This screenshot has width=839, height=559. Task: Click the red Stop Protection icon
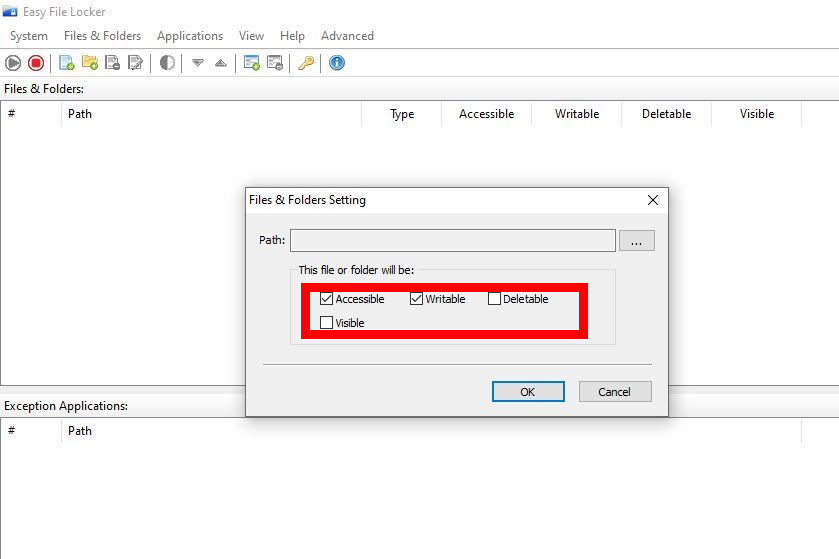click(36, 63)
